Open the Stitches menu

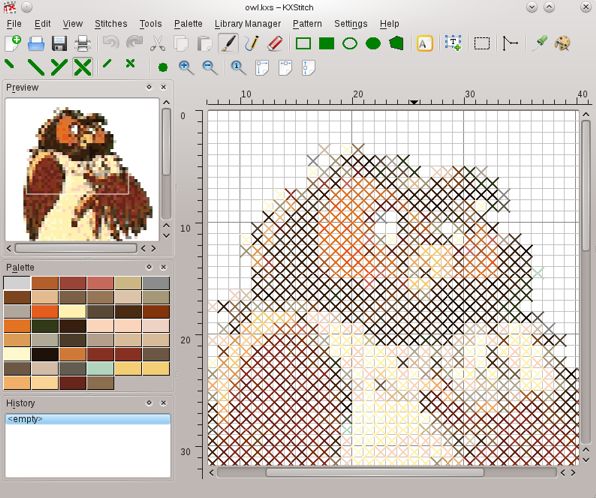[x=111, y=24]
